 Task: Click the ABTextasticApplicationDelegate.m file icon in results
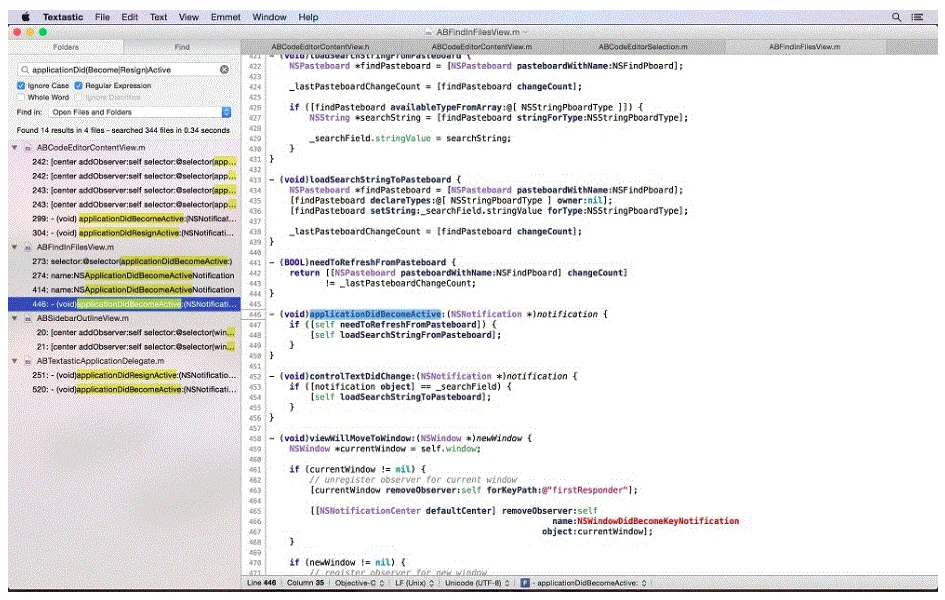[28, 361]
